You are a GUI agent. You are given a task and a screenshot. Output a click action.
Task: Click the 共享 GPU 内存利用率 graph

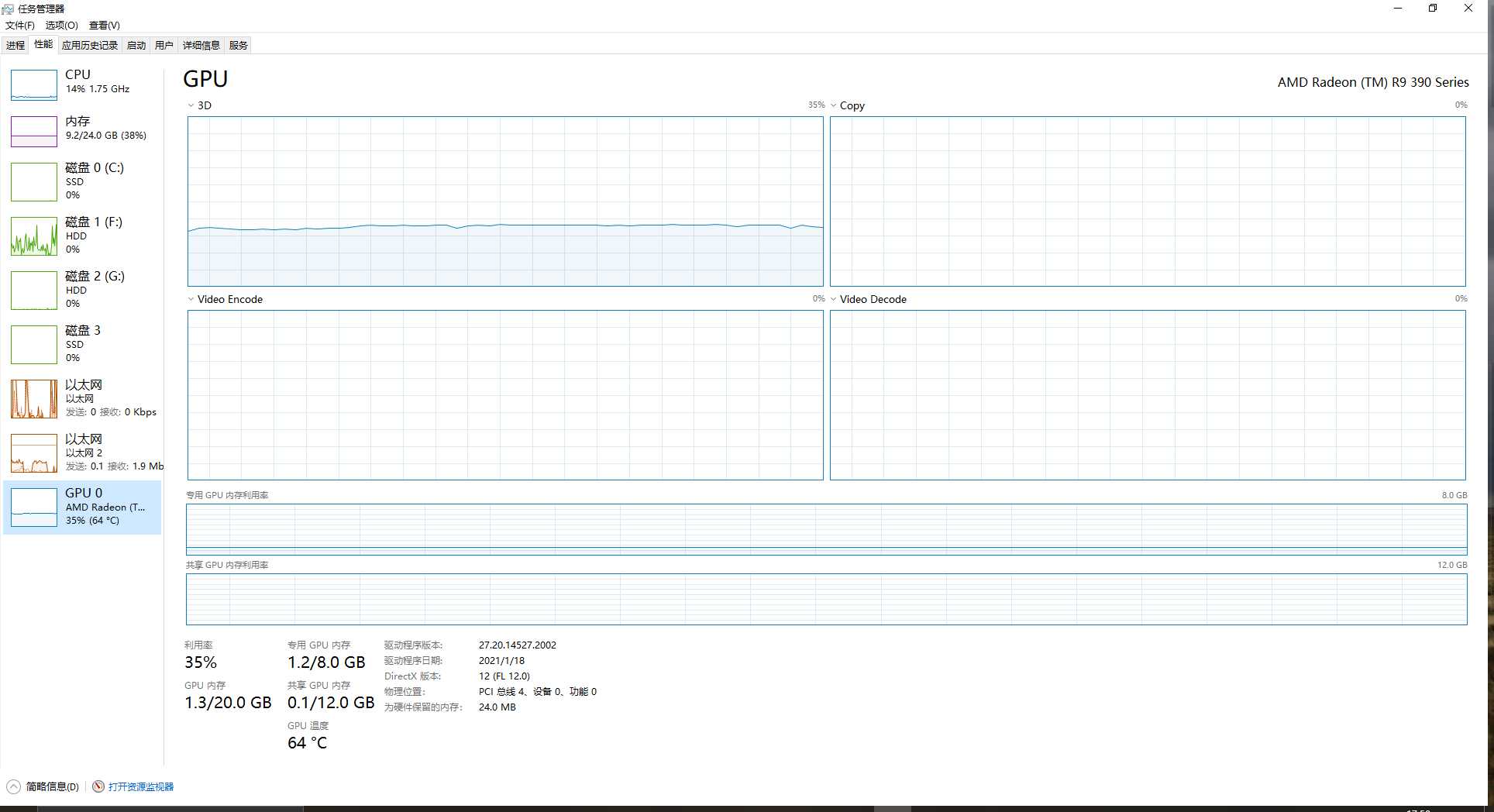click(827, 599)
